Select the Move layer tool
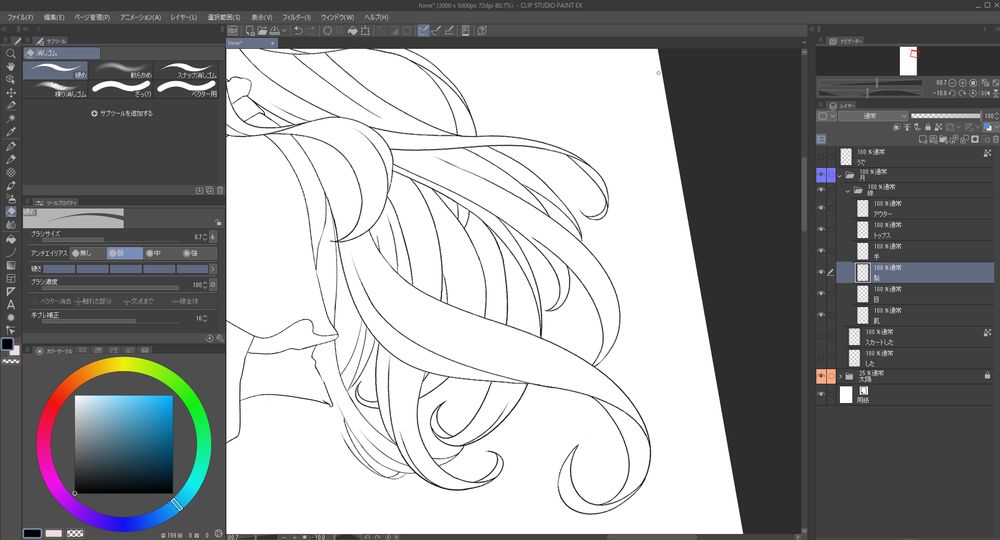 click(10, 92)
